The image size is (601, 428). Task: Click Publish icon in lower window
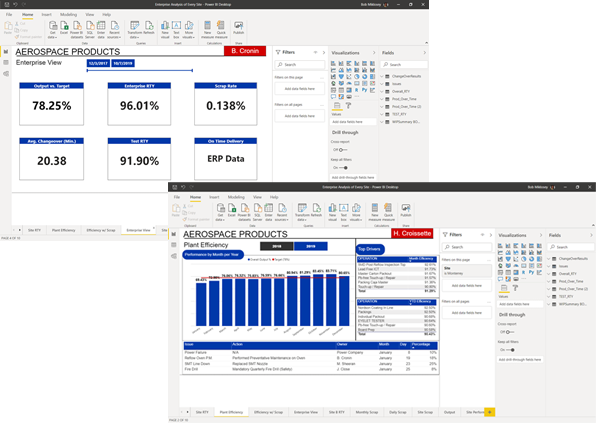pyautogui.click(x=406, y=208)
